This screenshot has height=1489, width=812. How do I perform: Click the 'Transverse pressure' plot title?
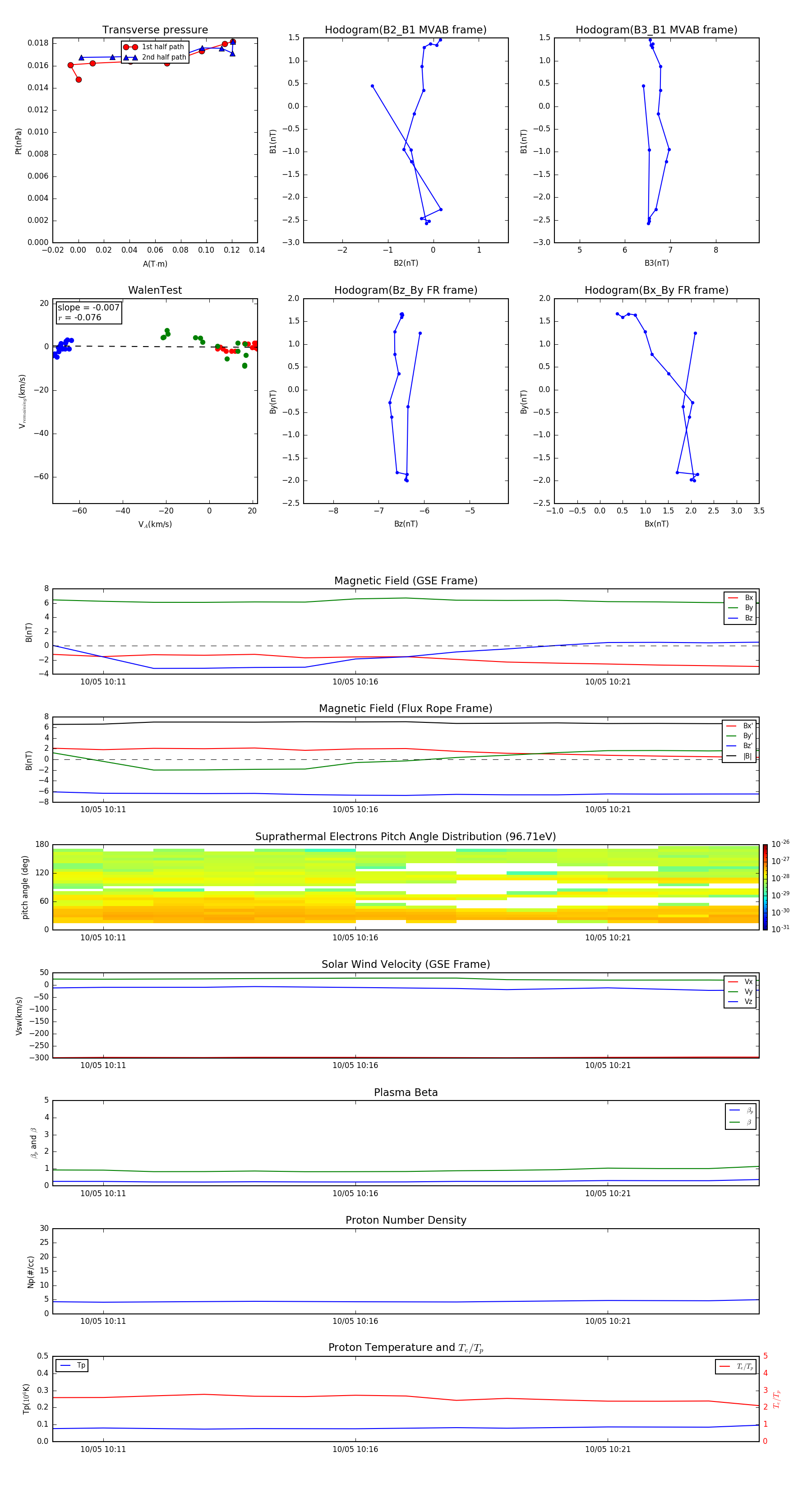pos(155,30)
